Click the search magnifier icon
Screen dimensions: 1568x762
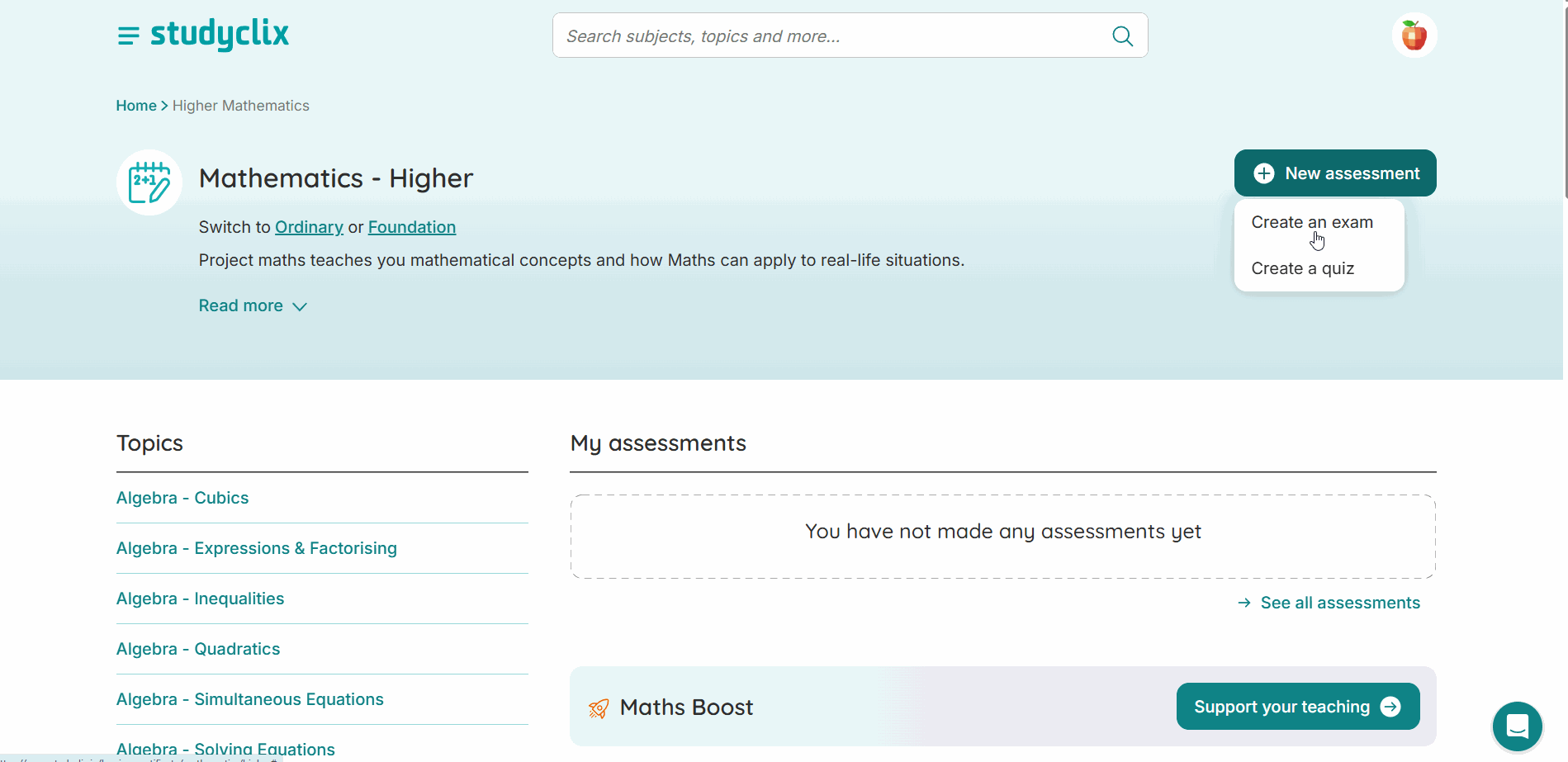pos(1121,35)
